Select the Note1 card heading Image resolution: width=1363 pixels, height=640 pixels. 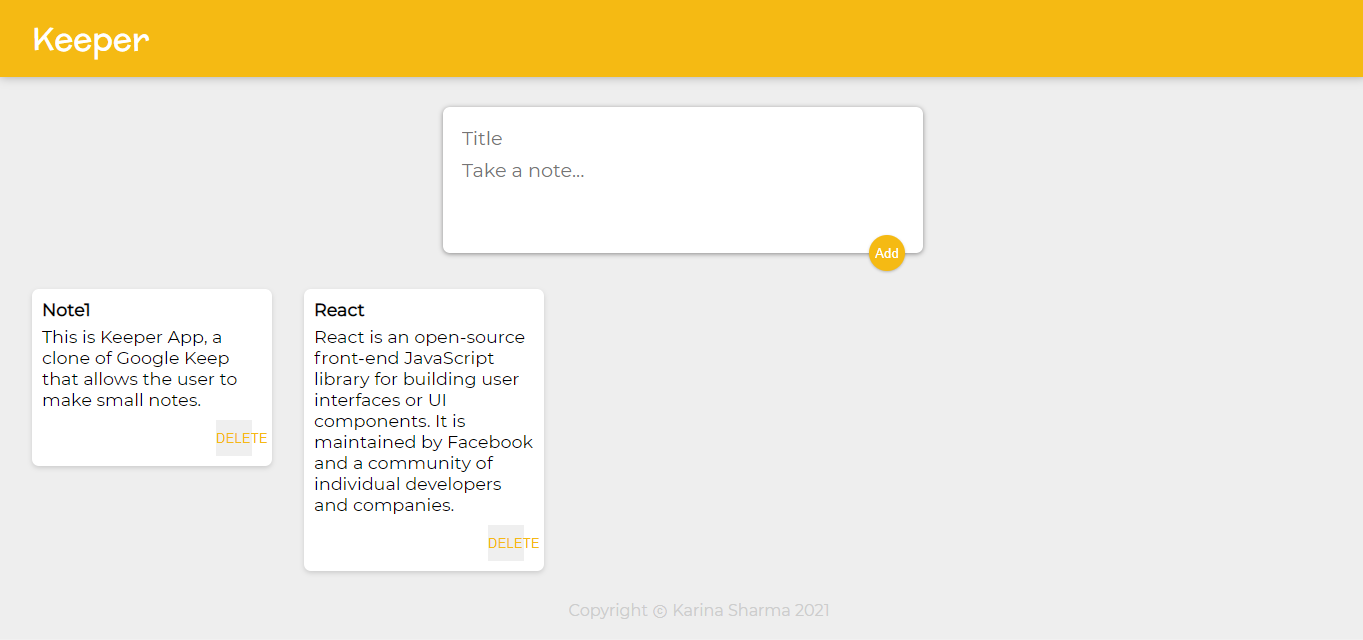tap(65, 310)
